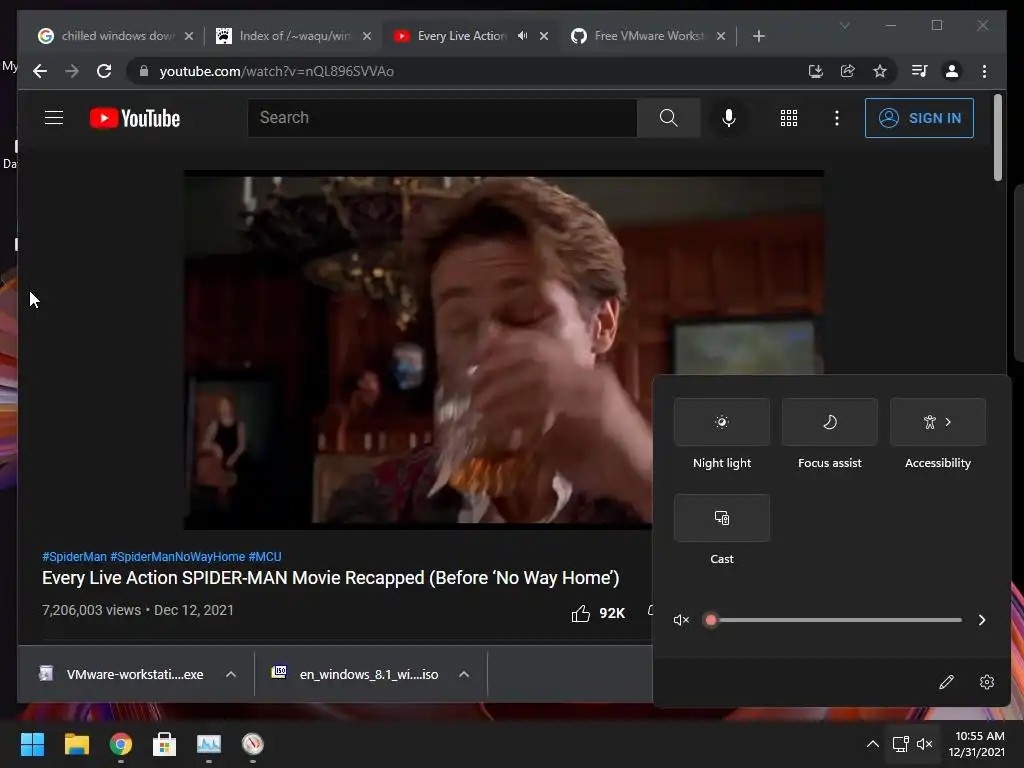Open Chrome media controls icon
1024x768 pixels.
tap(920, 71)
